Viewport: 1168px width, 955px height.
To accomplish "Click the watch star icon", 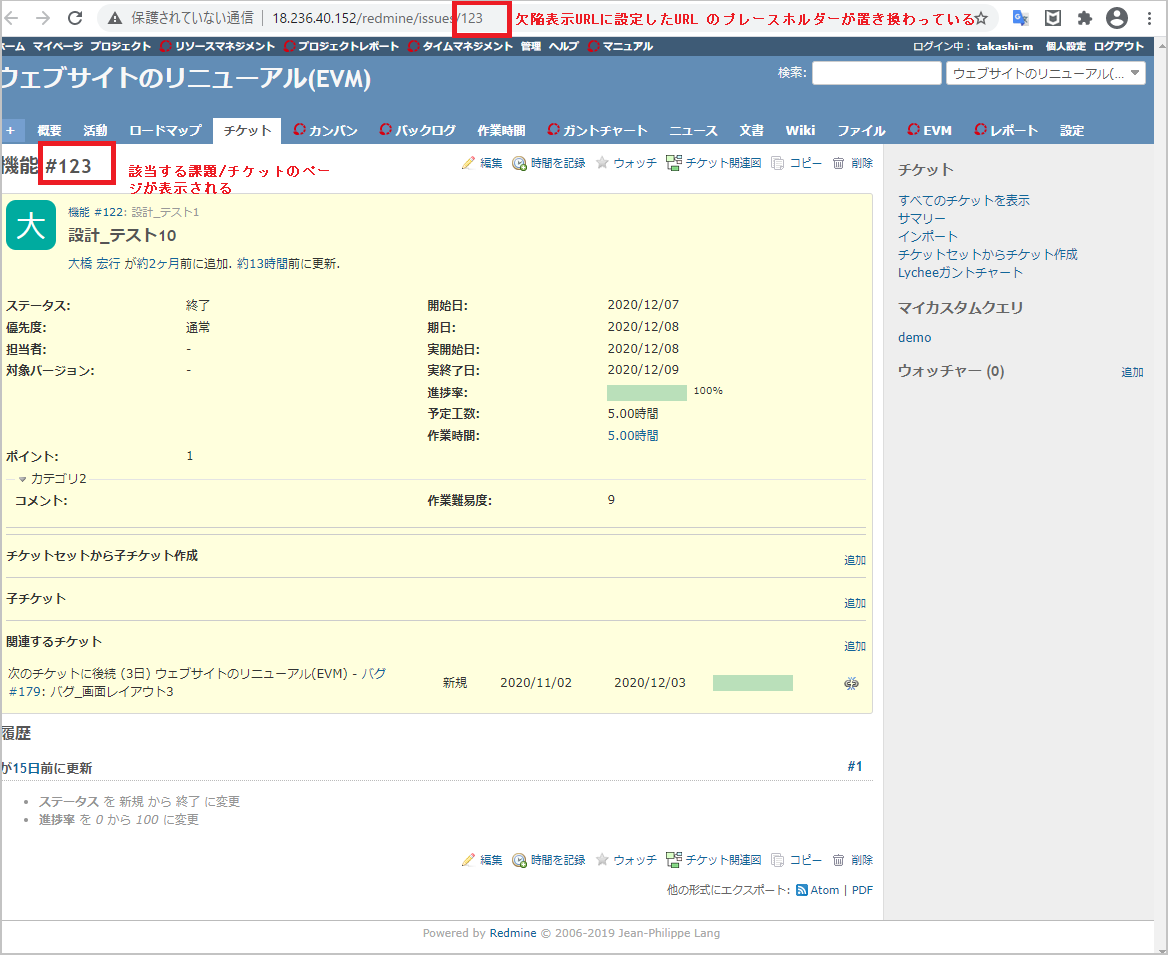I will [x=602, y=163].
